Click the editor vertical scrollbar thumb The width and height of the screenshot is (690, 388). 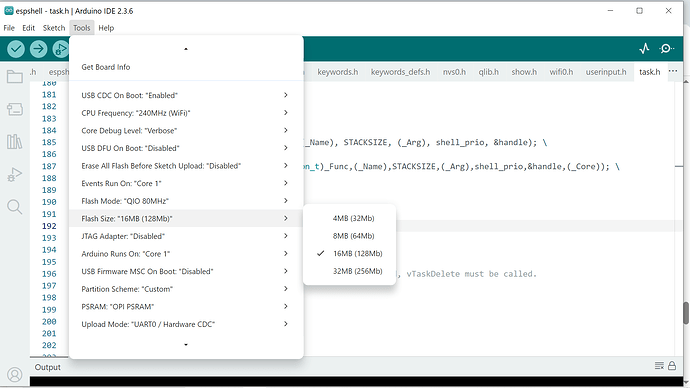click(x=686, y=313)
